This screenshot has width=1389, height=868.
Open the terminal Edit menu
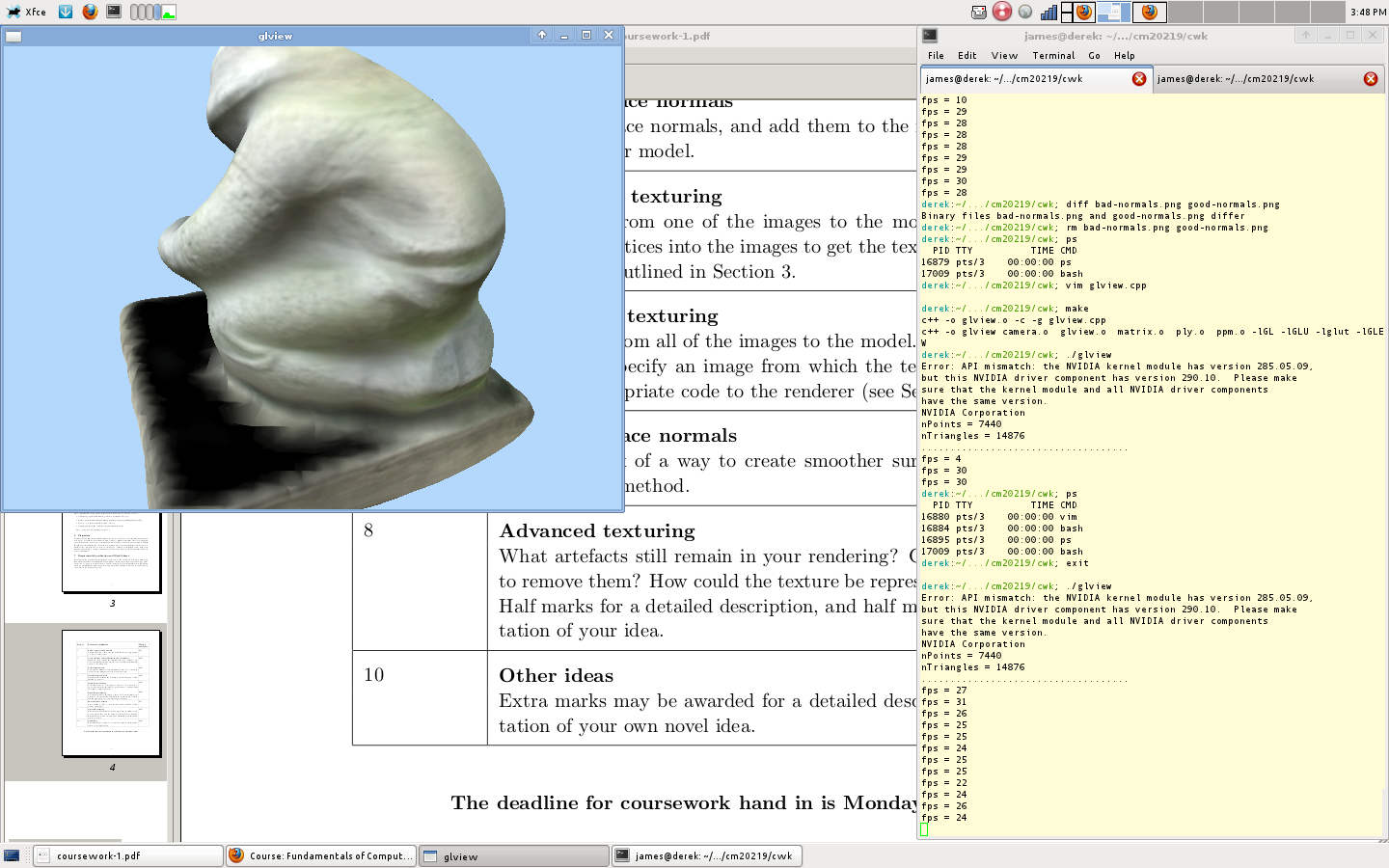[x=967, y=56]
